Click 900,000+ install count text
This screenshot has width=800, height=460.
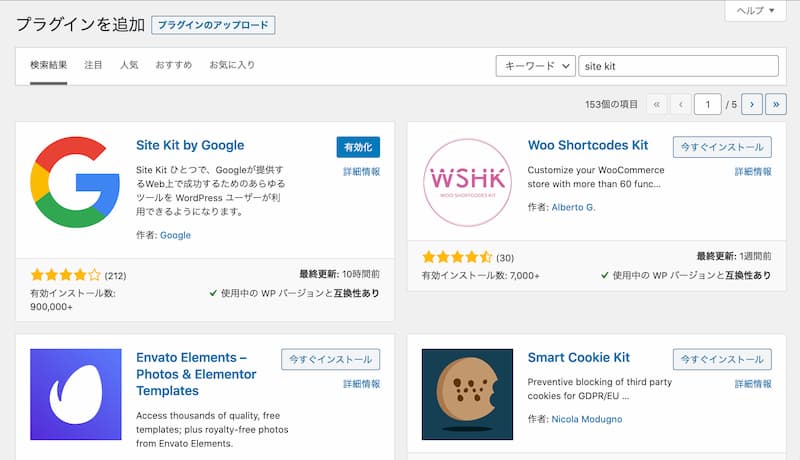coord(51,307)
